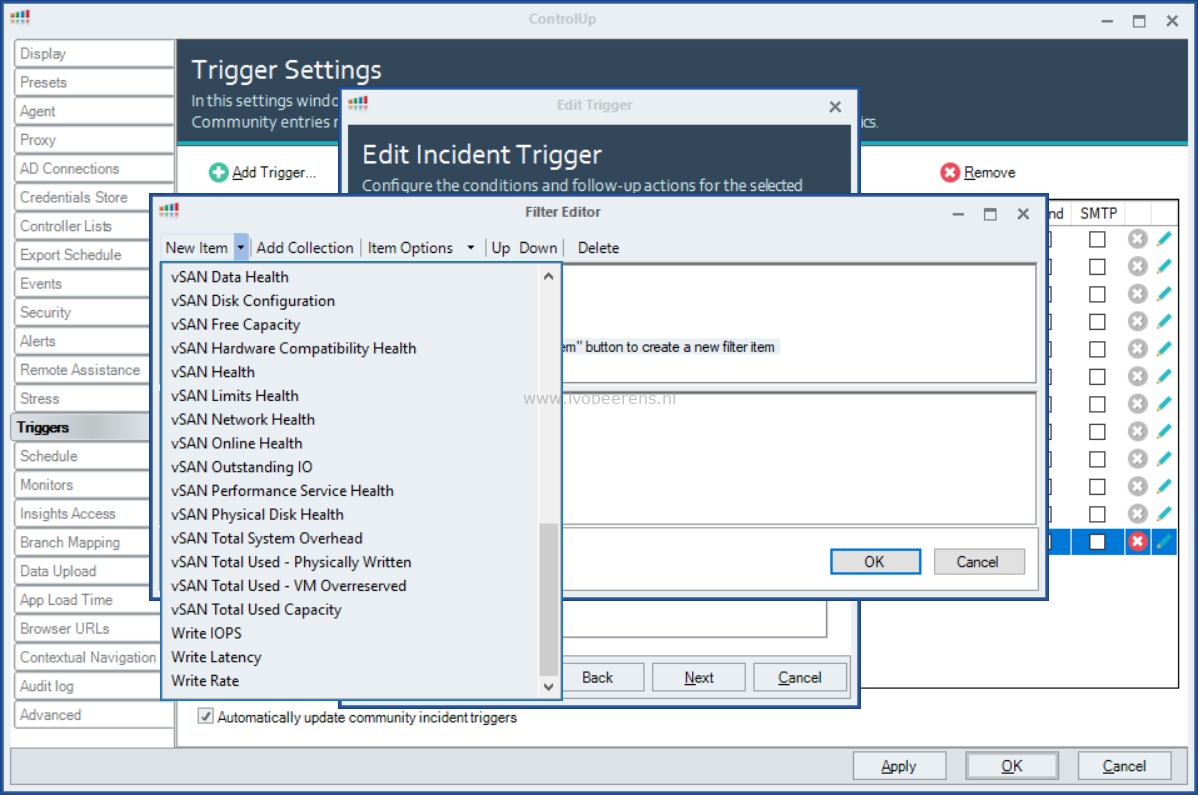
Task: Open the Triggers tab in sidebar
Action: [81, 427]
